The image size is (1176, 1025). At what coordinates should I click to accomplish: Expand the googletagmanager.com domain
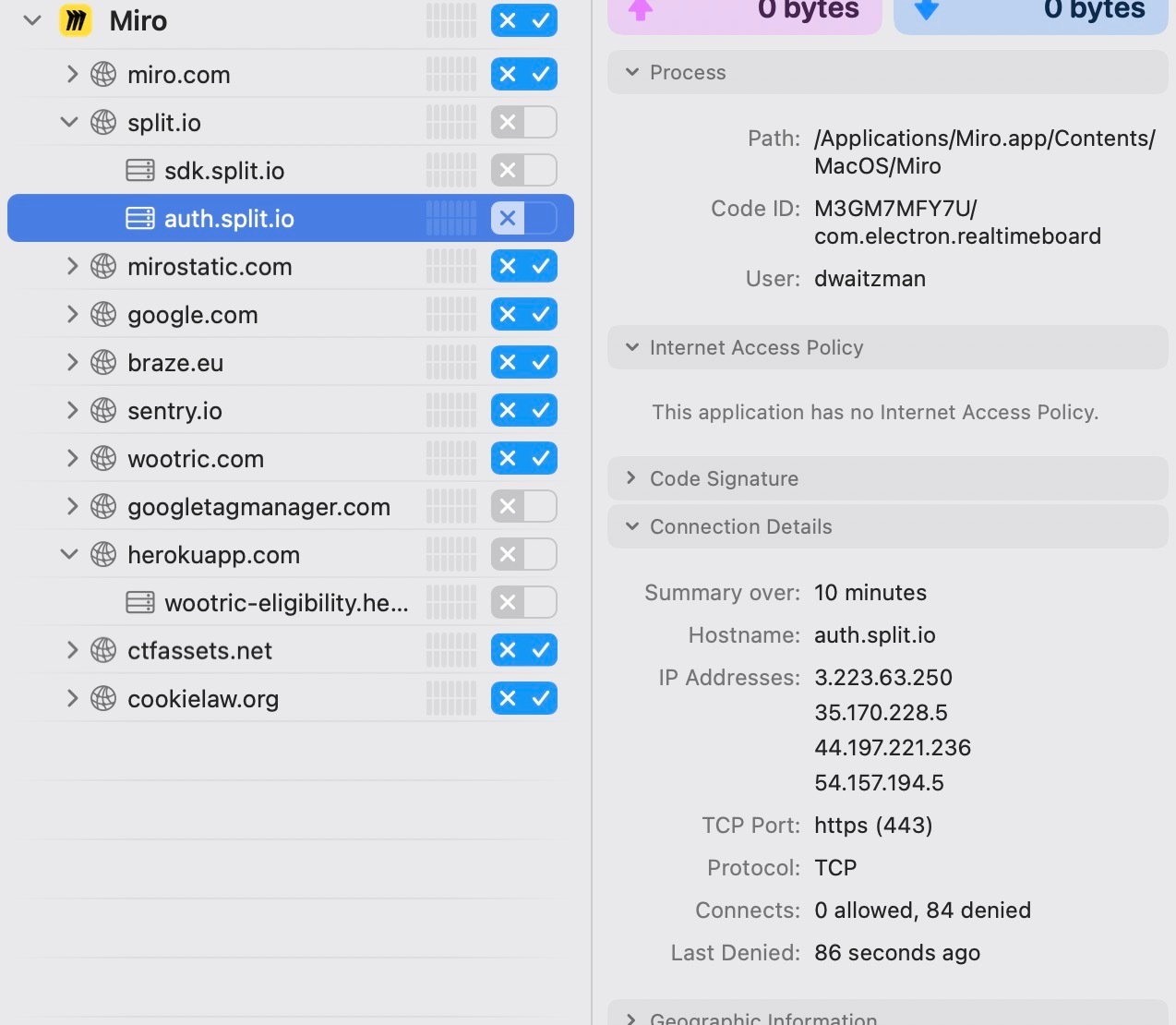[x=72, y=506]
